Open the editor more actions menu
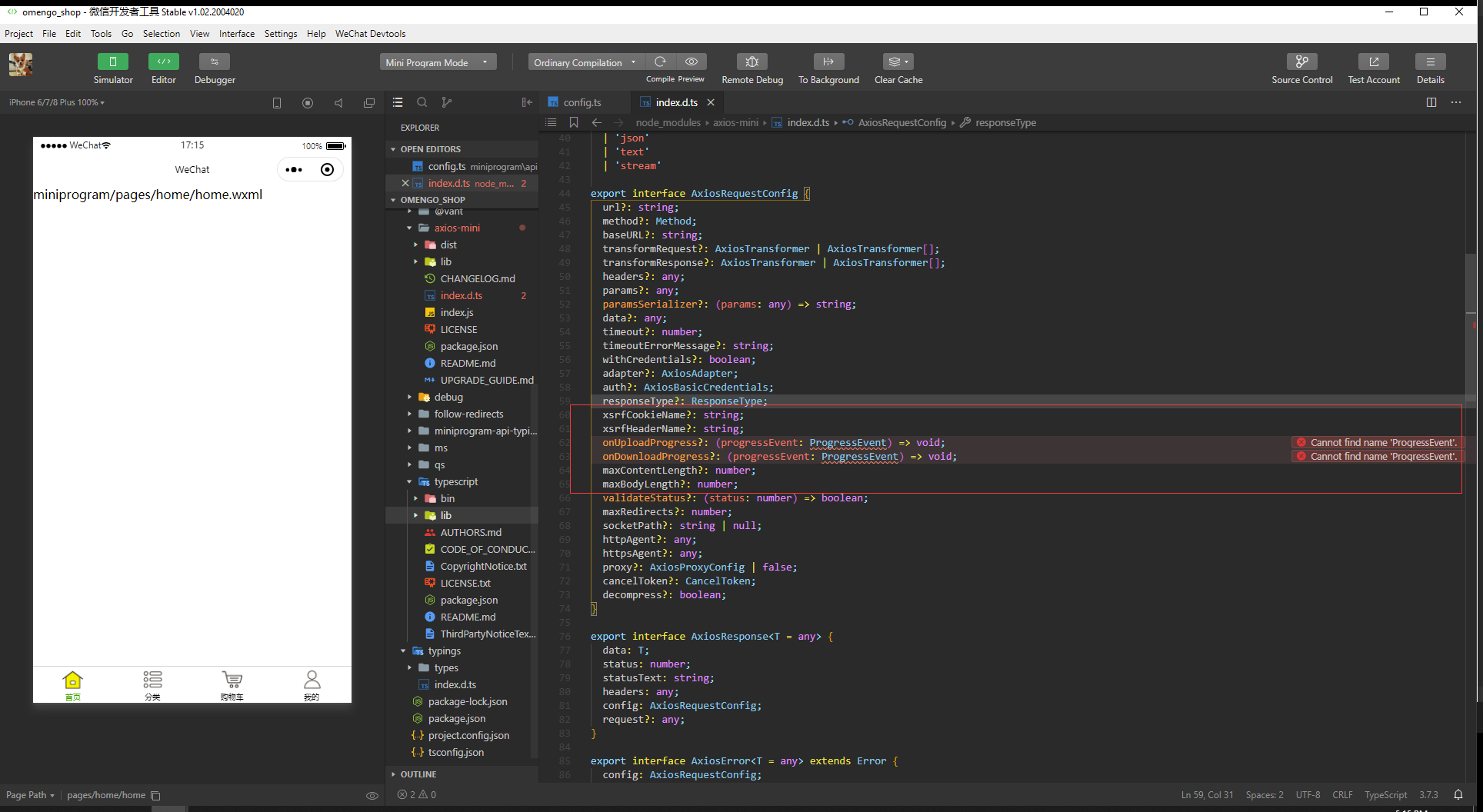This screenshot has width=1483, height=812. [x=1456, y=102]
